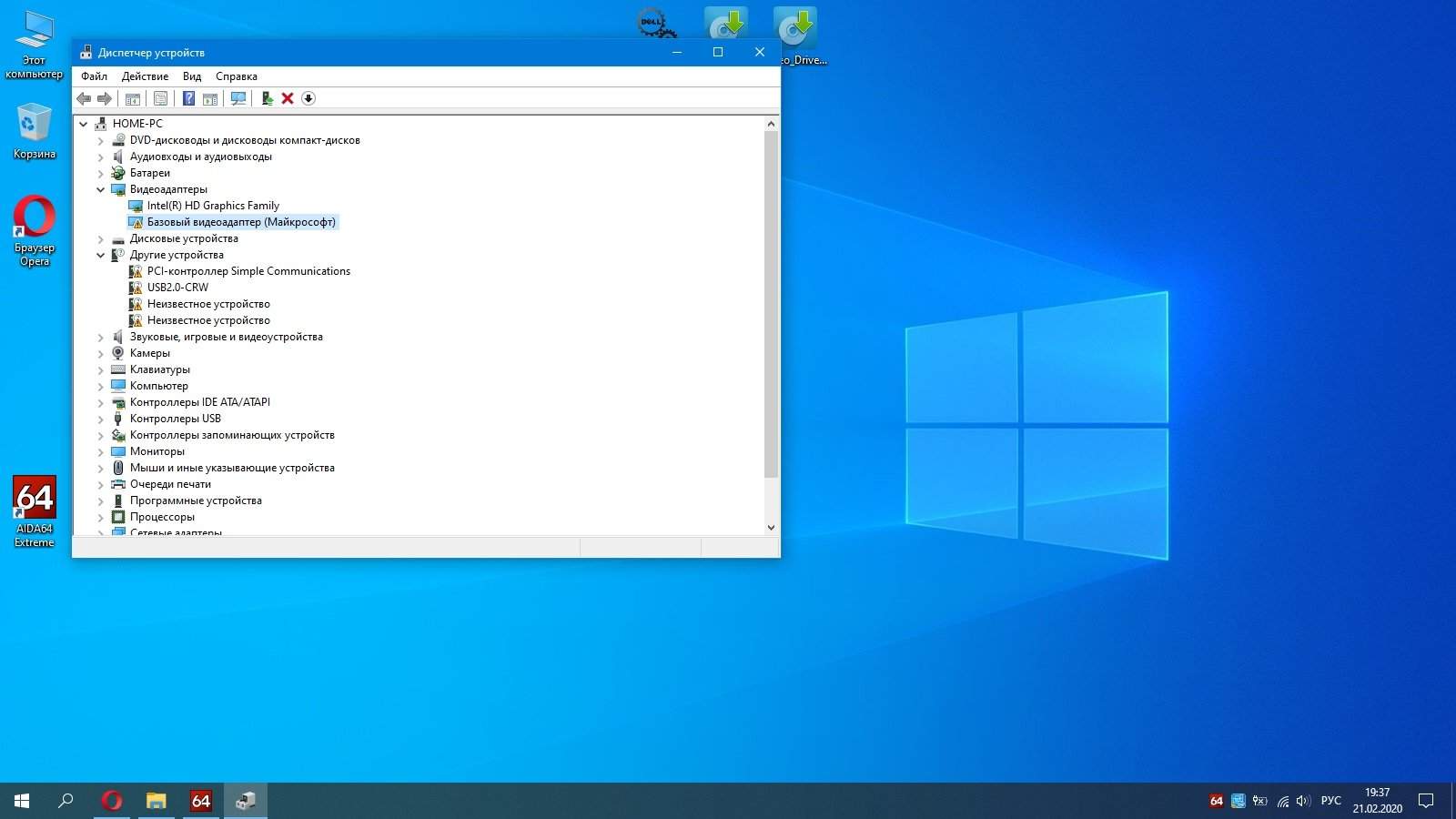Viewport: 1456px width, 819px height.
Task: Expand the Контроллеры USB category
Action: coord(101,420)
